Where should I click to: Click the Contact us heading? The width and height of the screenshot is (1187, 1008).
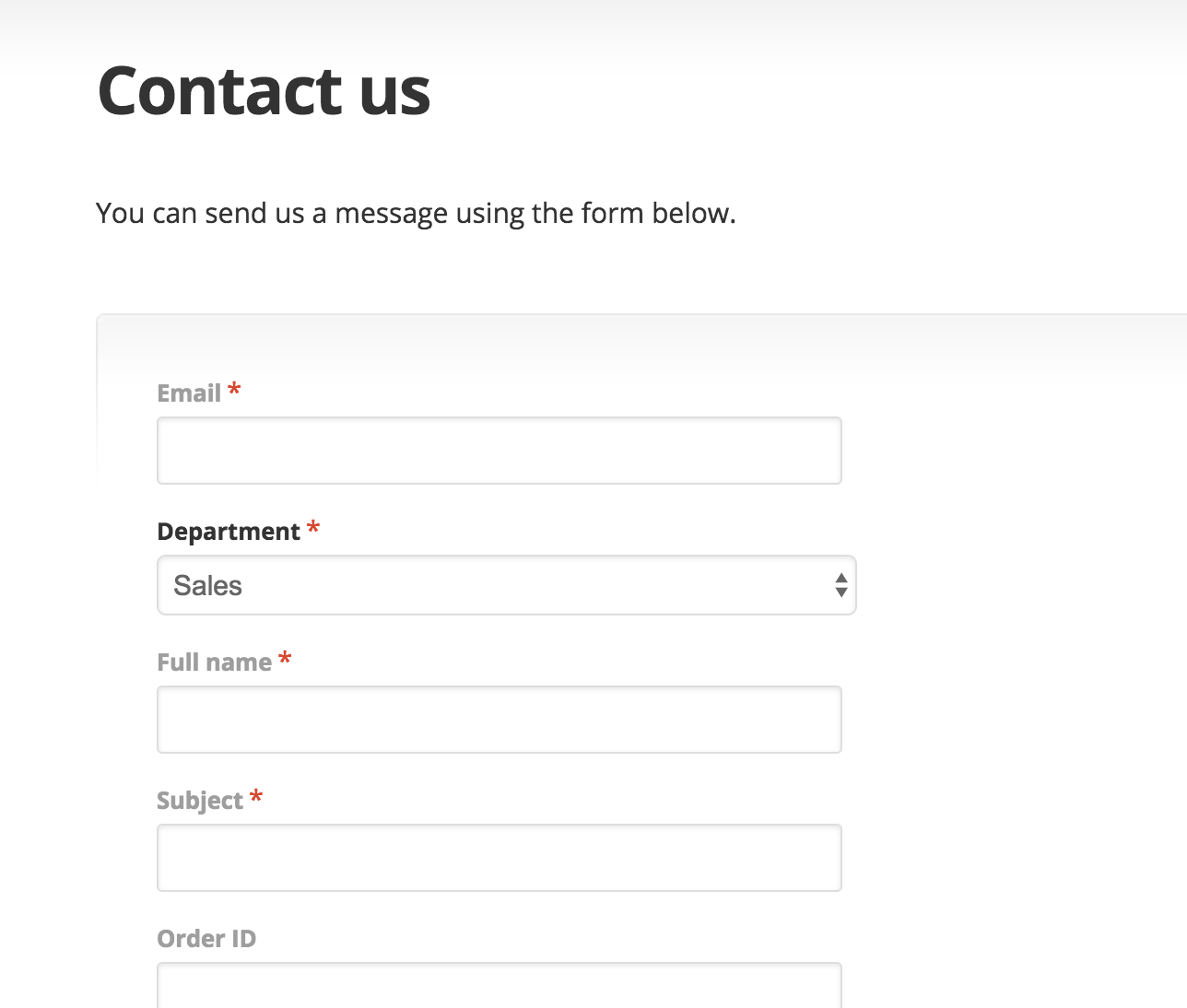264,90
